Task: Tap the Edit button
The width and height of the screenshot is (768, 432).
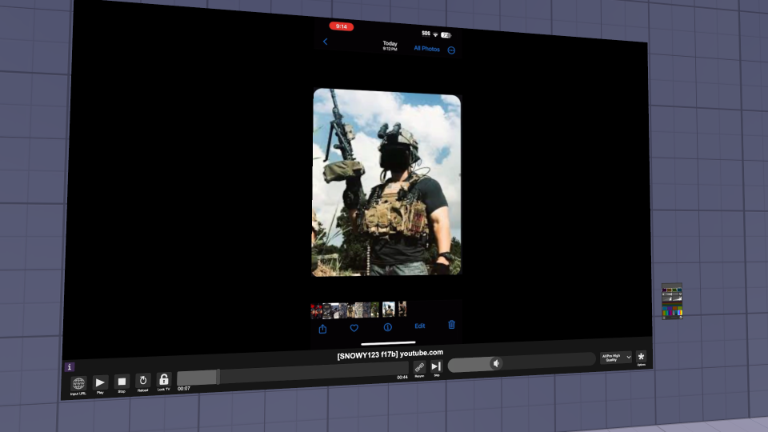Action: [x=420, y=326]
